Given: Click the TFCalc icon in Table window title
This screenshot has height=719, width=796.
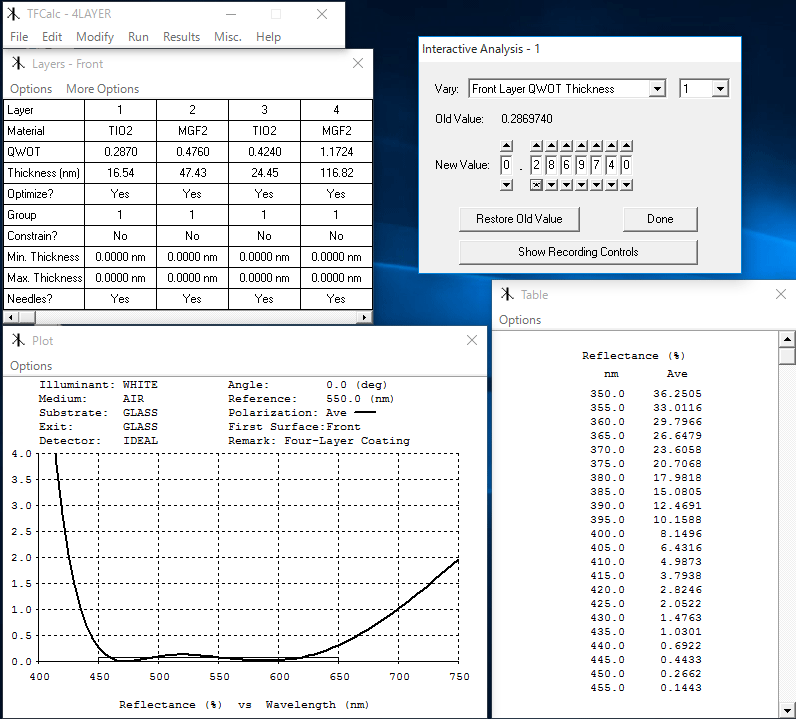Looking at the screenshot, I should click(508, 295).
